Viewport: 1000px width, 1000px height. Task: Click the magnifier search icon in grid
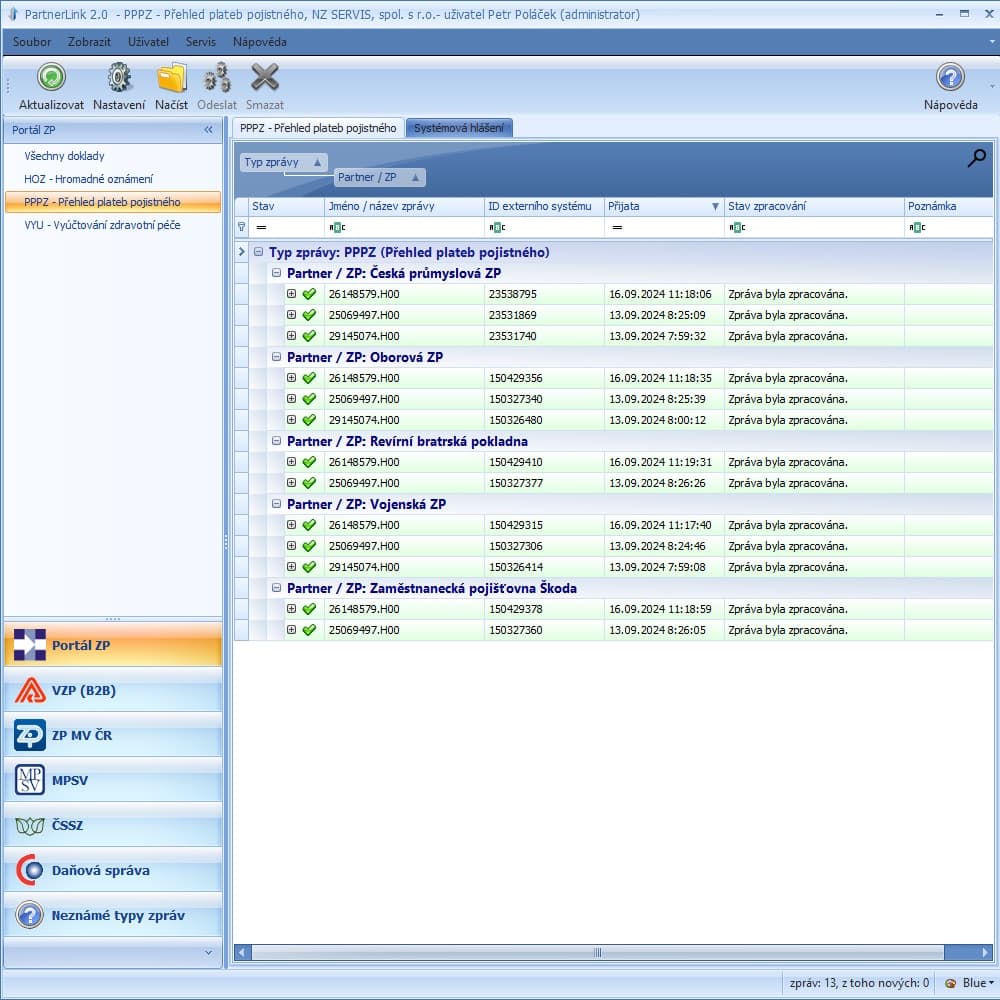coord(976,158)
